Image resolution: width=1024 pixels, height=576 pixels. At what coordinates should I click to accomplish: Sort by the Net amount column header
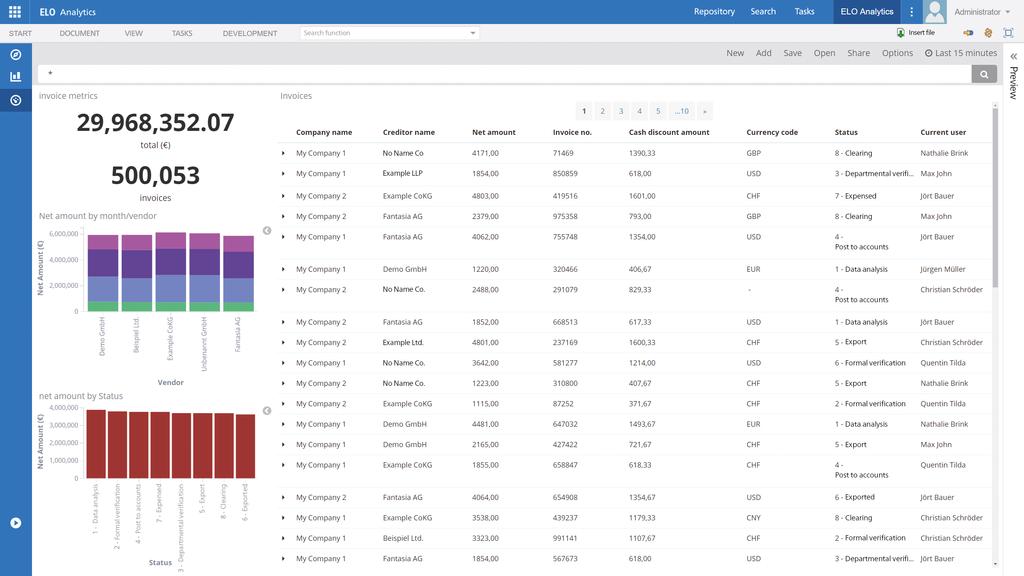pos(494,133)
